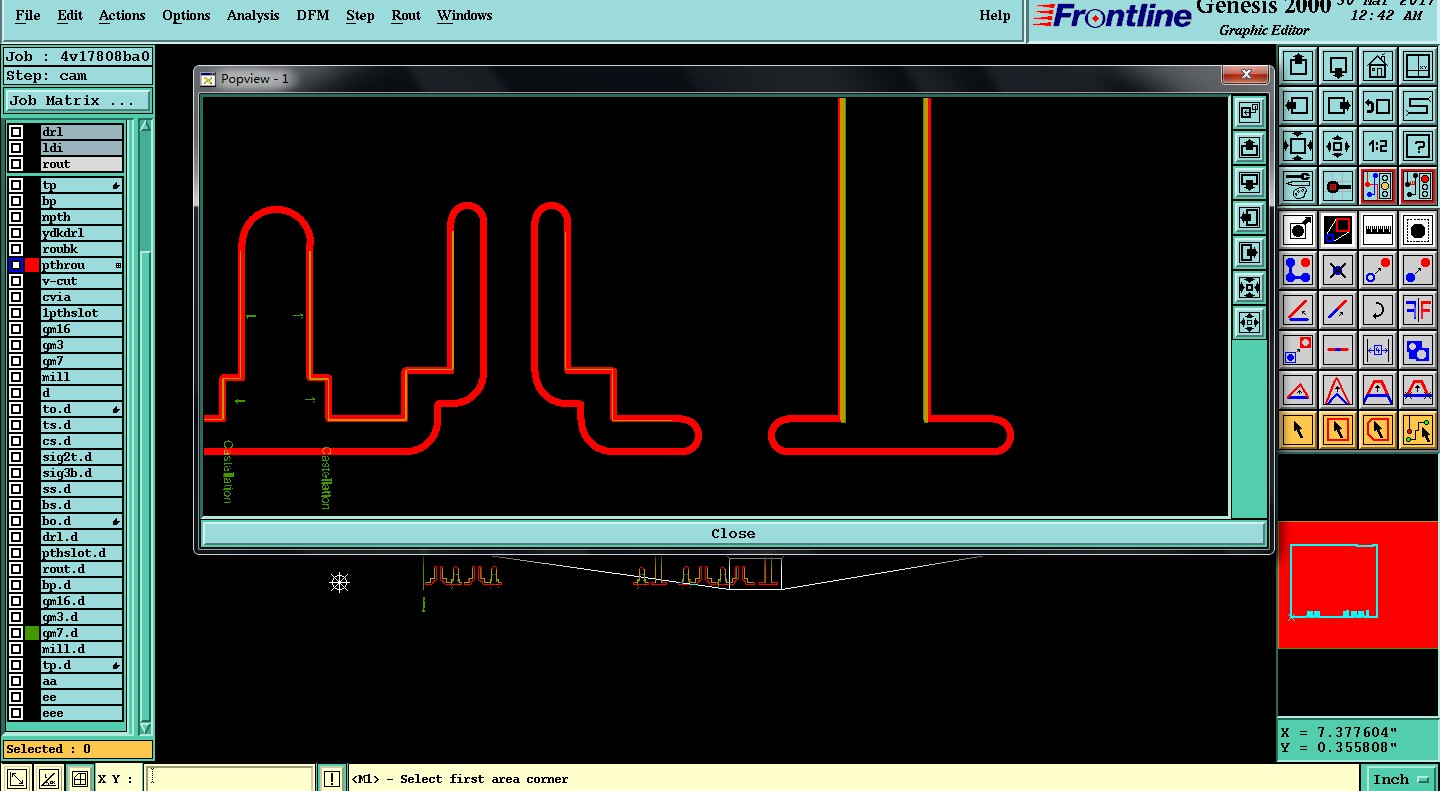Click the pan right icon in the main toolbar
Image resolution: width=1440 pixels, height=791 pixels.
click(1337, 106)
